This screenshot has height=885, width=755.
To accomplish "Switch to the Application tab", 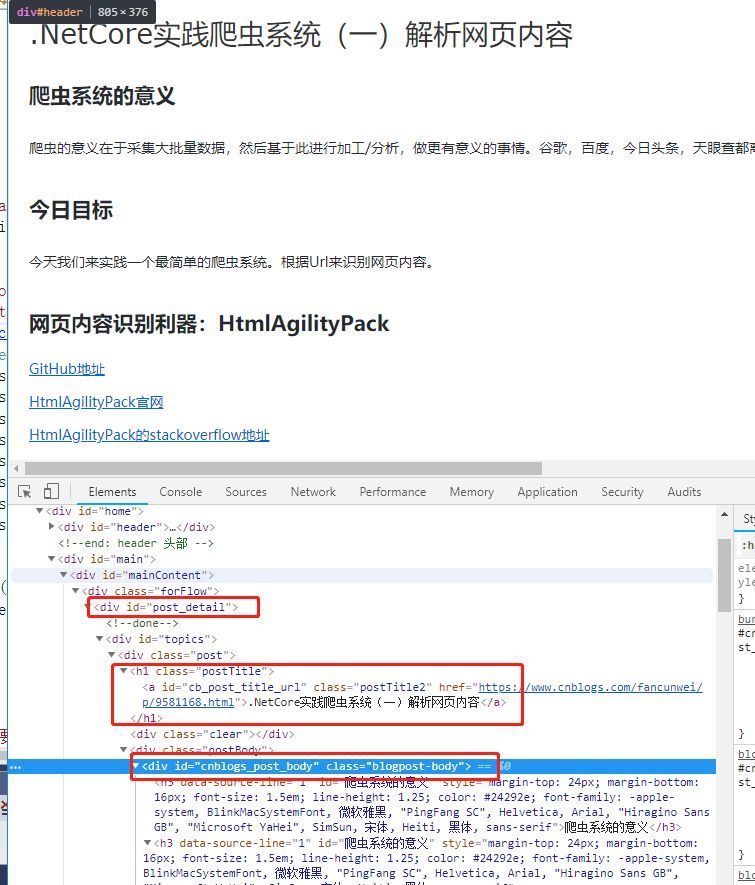I will pyautogui.click(x=547, y=492).
